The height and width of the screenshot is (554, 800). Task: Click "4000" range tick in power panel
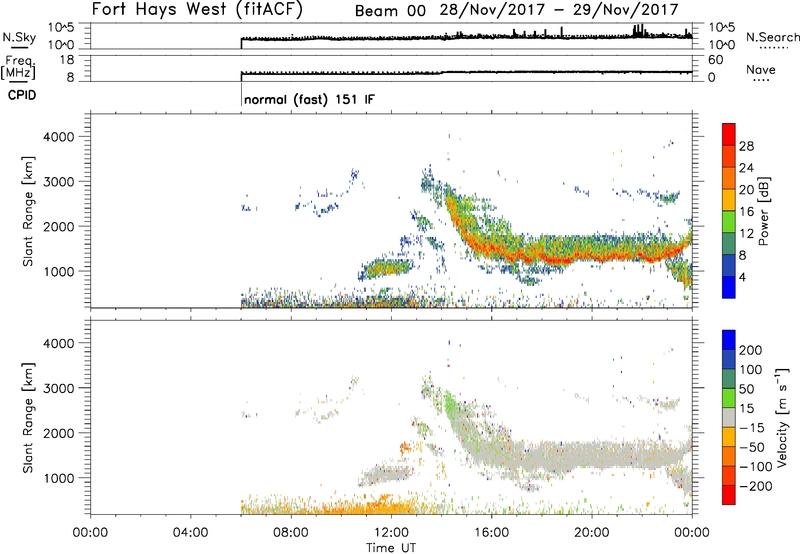click(x=59, y=137)
